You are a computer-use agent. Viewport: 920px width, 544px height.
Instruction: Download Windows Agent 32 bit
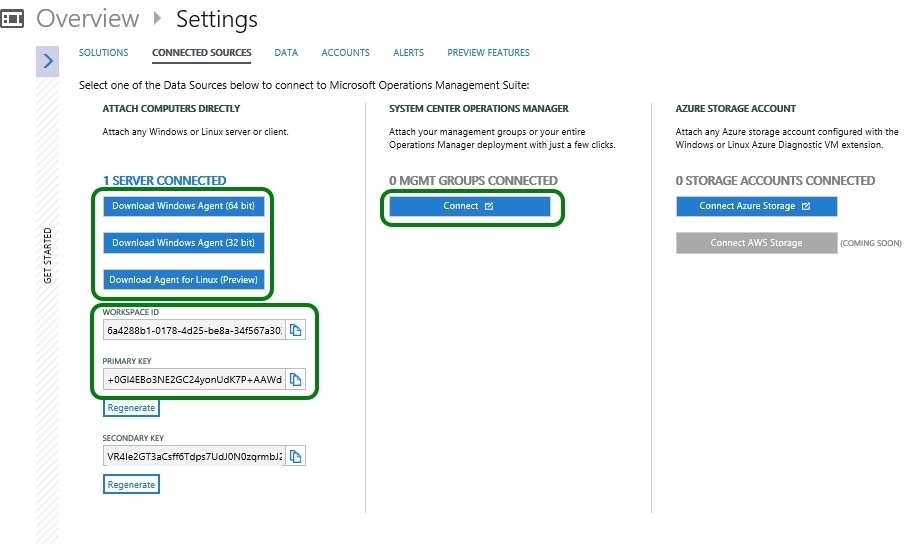click(x=184, y=243)
